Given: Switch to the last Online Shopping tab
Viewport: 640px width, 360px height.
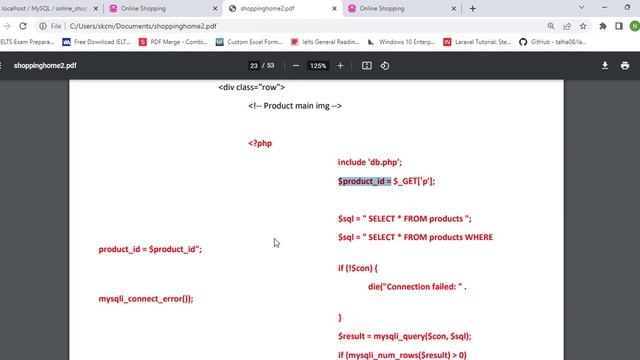Looking at the screenshot, I should [402, 8].
